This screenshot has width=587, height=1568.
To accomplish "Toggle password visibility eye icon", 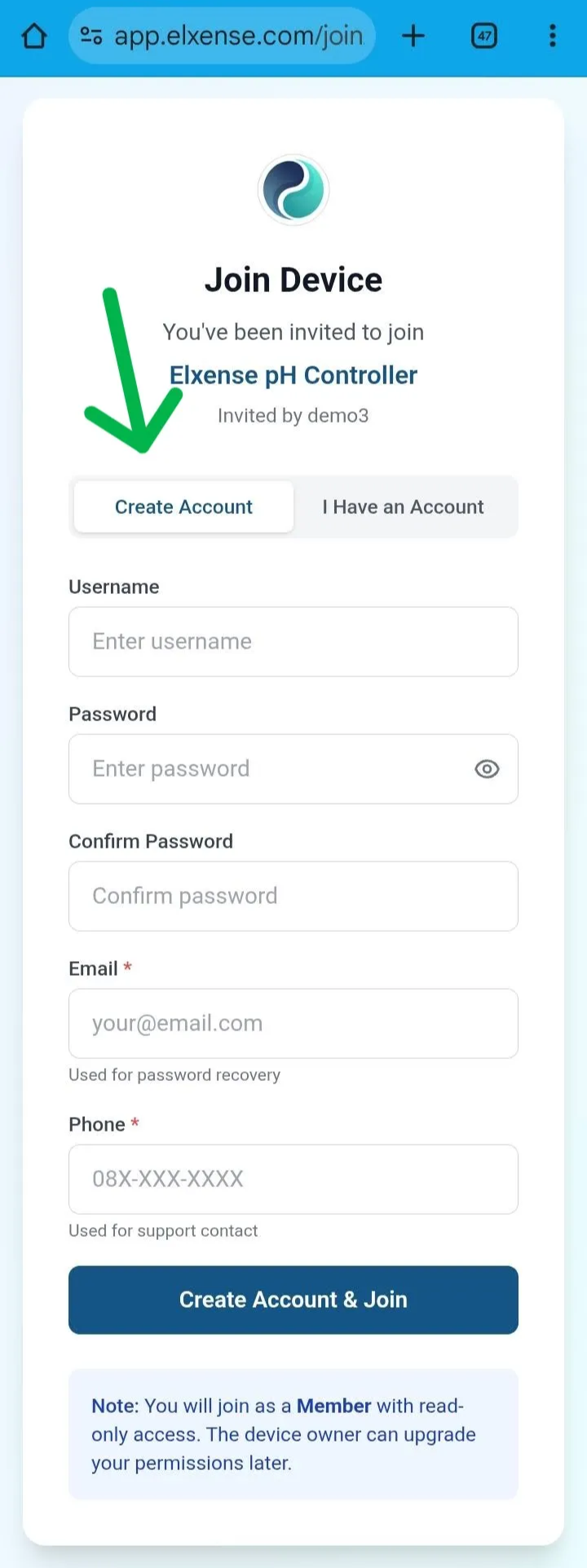I will (x=487, y=768).
